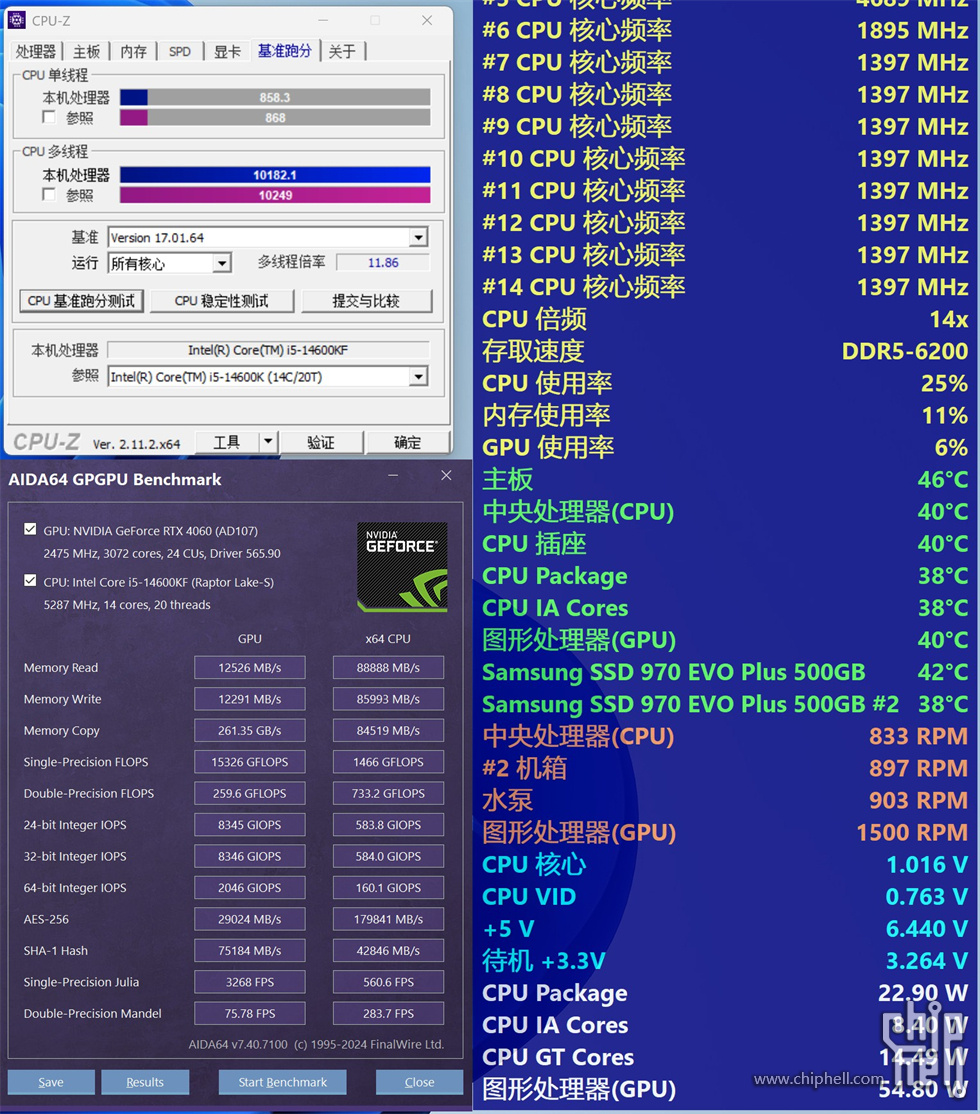Click the 主板 46°C temperature row
Viewport: 980px width, 1114px height.
(x=725, y=480)
